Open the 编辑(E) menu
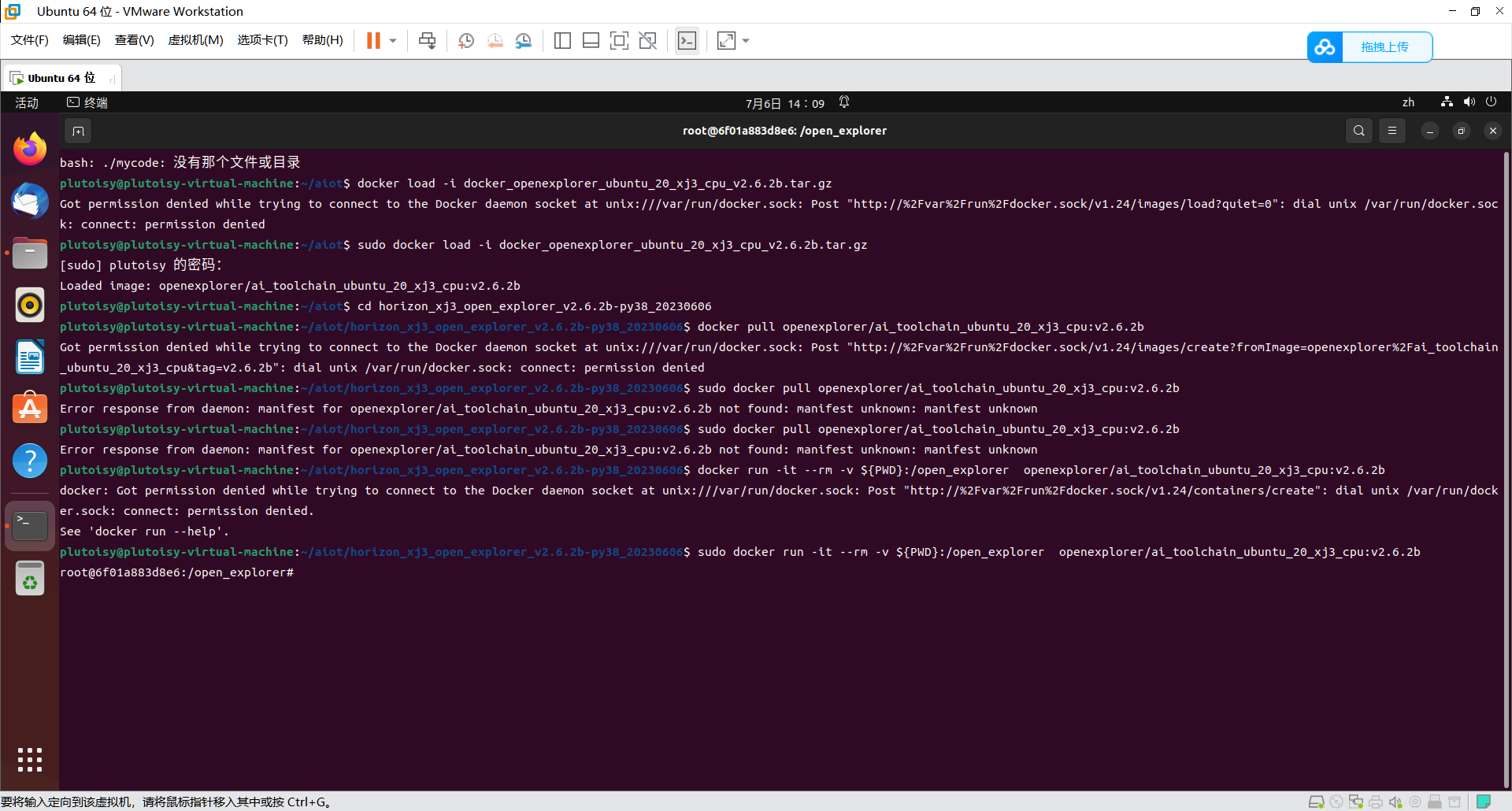Screen dimensions: 1512x811 pyautogui.click(x=82, y=40)
